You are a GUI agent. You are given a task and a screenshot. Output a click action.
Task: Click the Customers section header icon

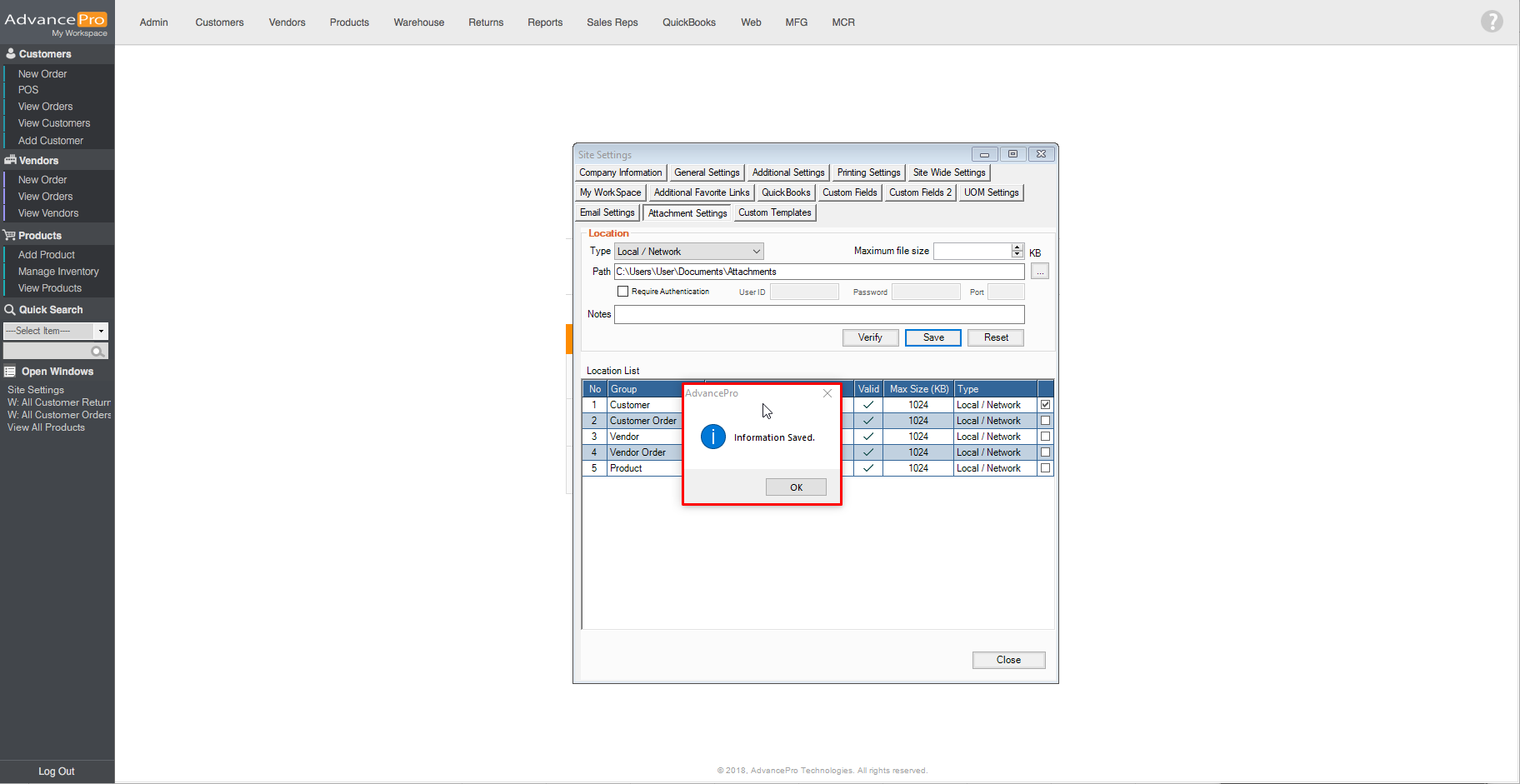click(11, 53)
